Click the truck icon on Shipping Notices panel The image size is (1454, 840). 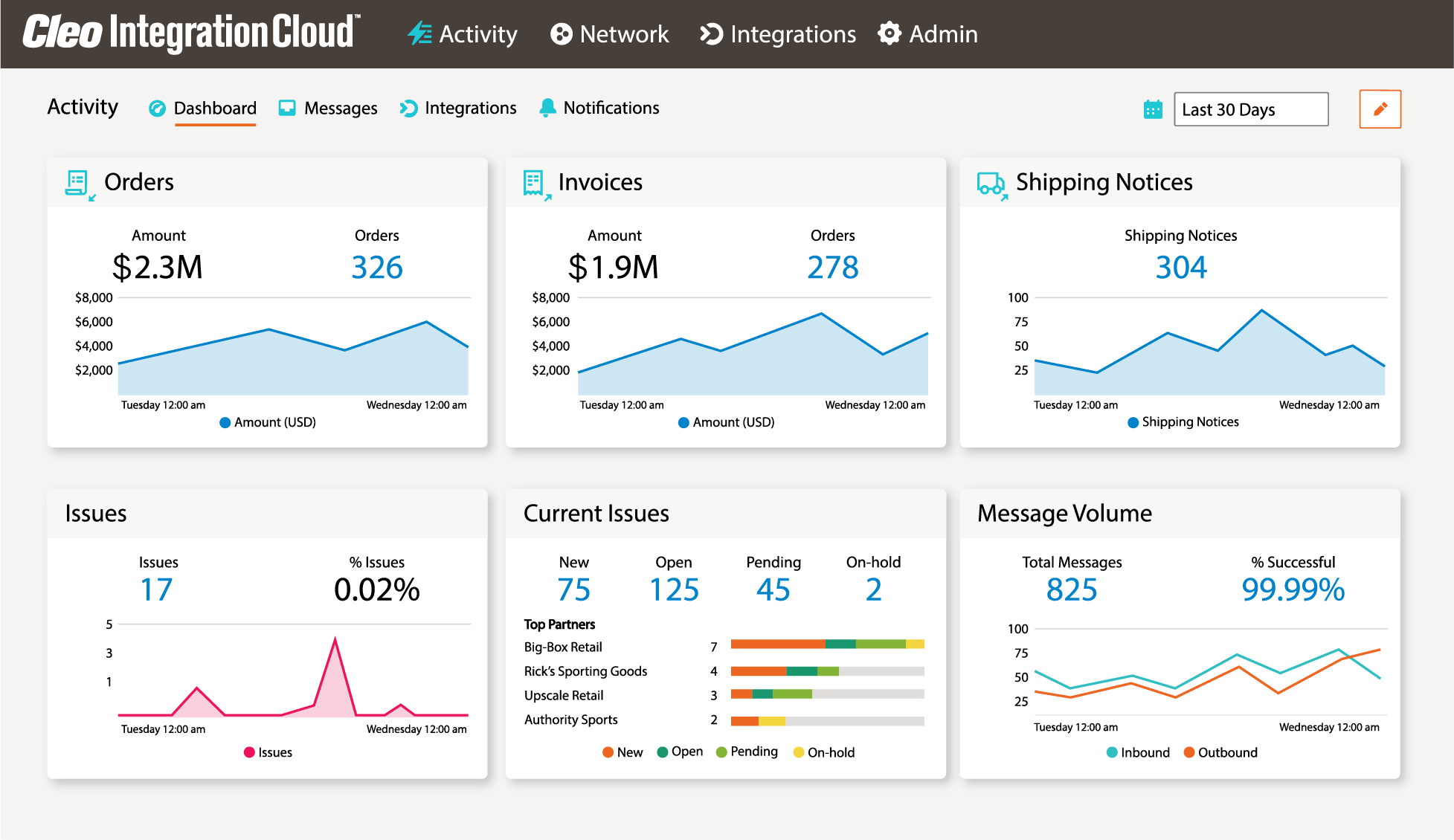point(991,184)
